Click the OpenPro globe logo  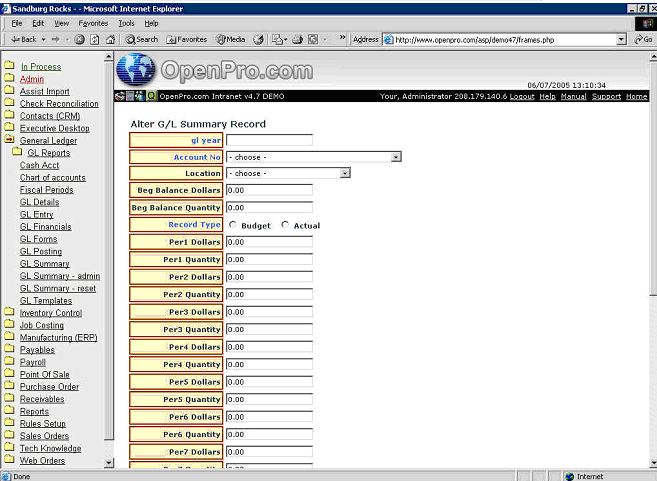click(x=136, y=70)
